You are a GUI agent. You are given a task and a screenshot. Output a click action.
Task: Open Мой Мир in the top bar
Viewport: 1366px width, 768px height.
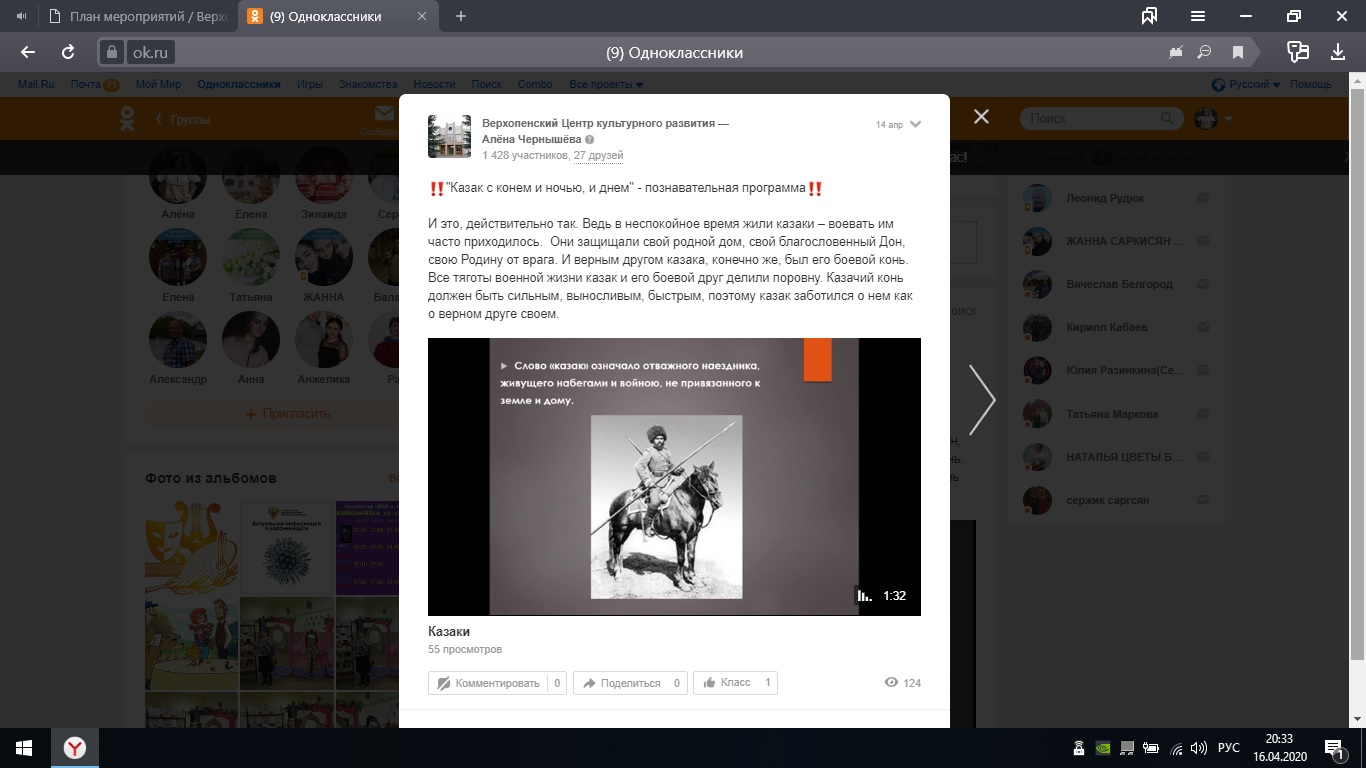(158, 85)
